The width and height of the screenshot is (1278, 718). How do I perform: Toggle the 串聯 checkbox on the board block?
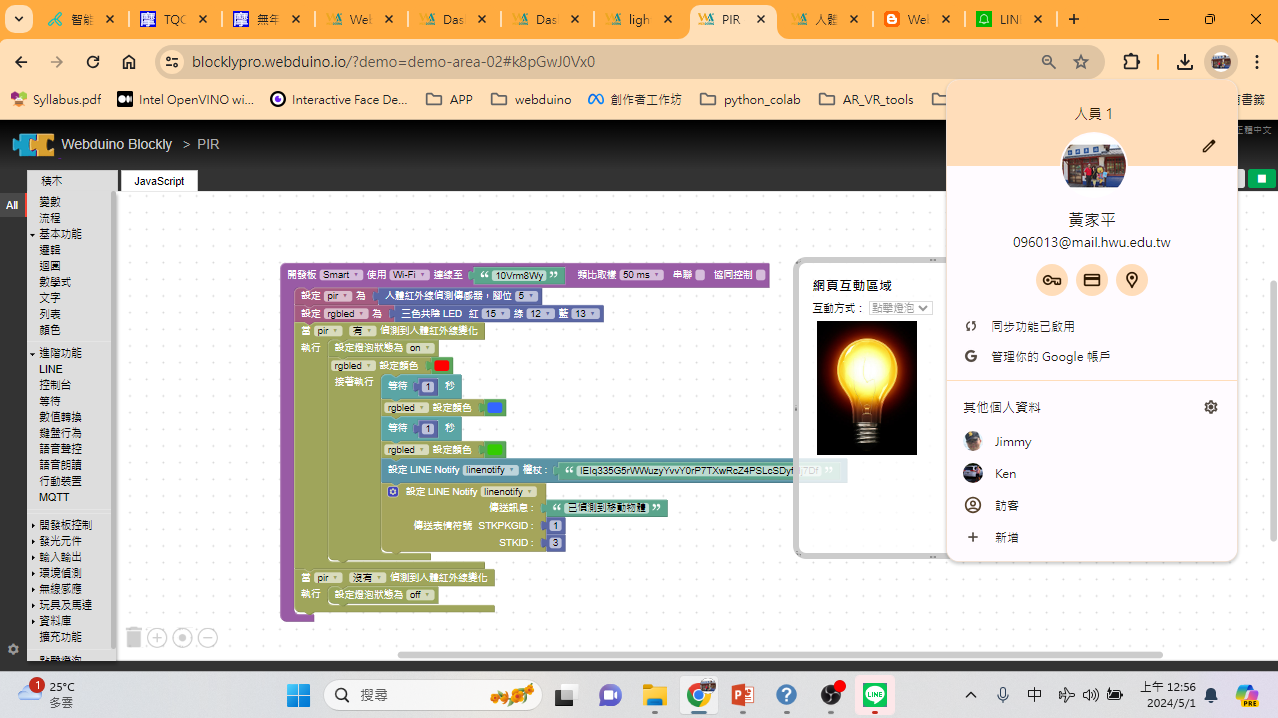700,275
